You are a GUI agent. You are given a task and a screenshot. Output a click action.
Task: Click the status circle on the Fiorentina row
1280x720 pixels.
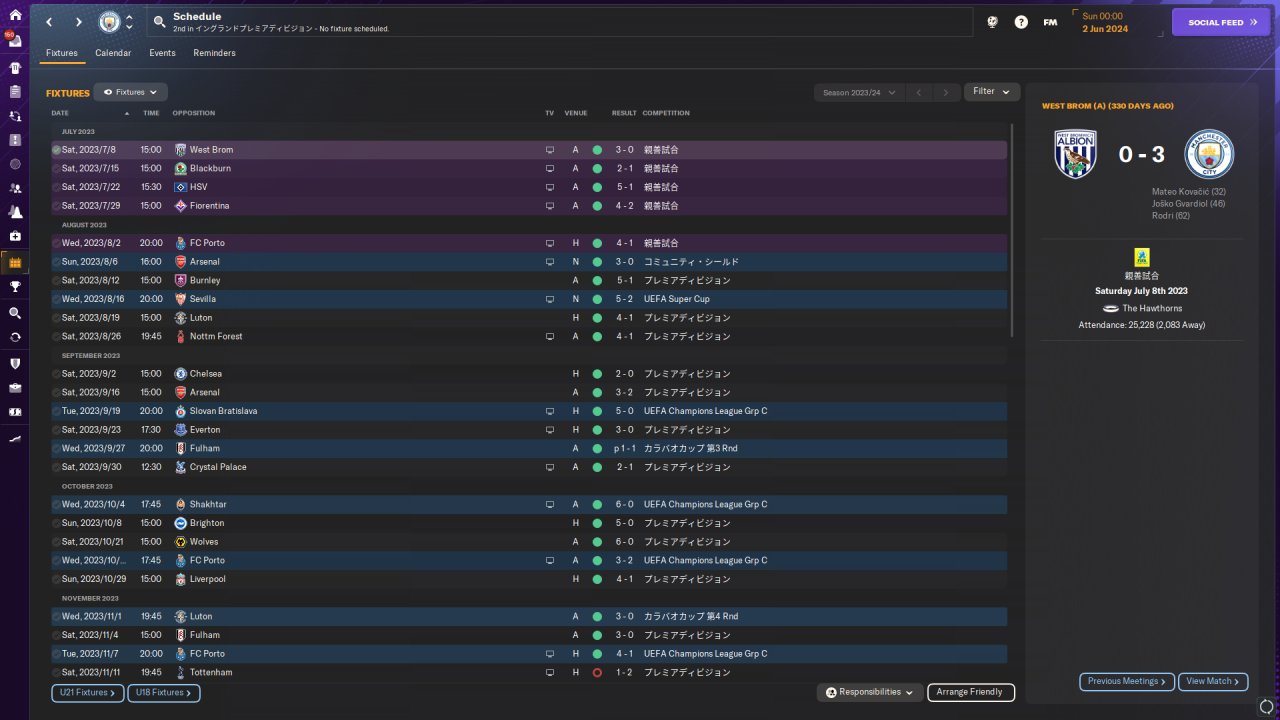56,206
